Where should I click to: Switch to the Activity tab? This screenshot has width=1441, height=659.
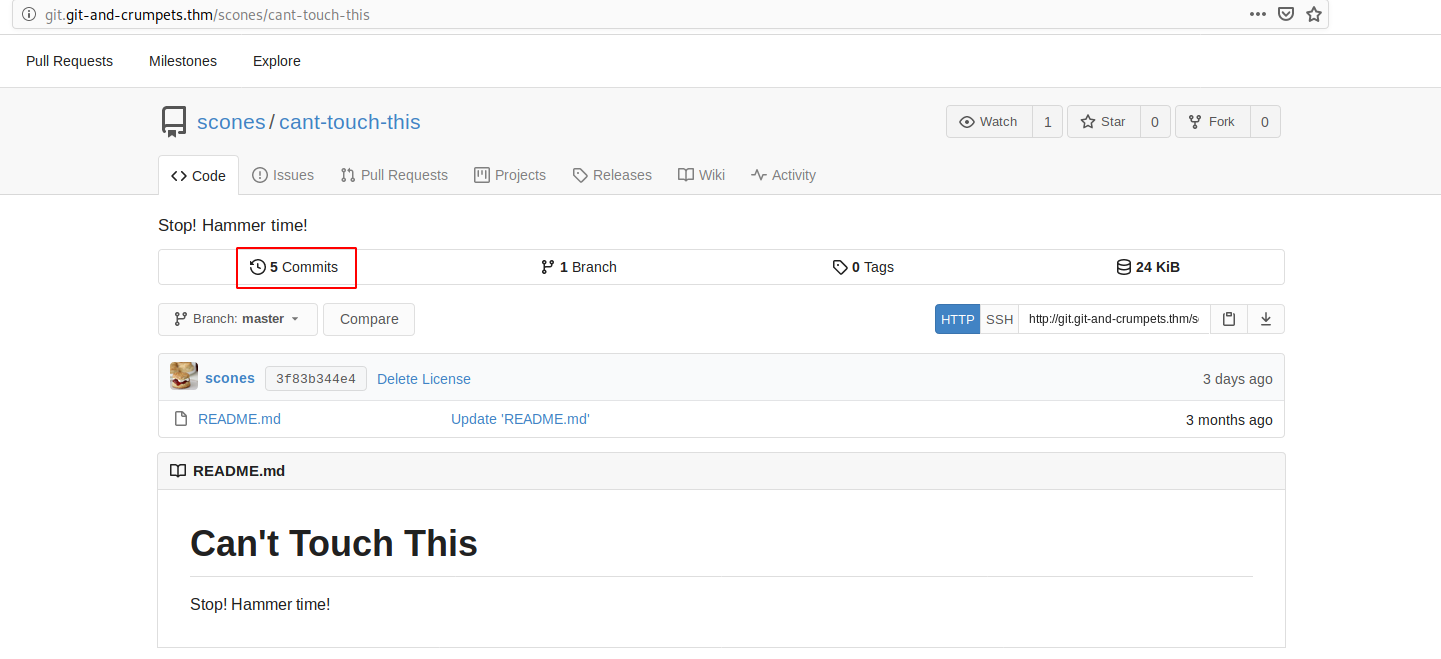[x=784, y=175]
